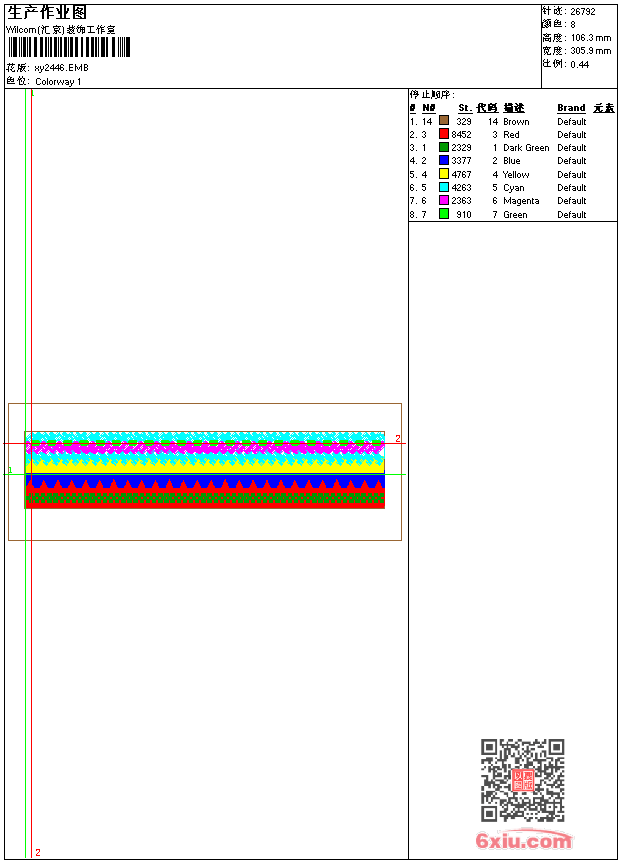Image resolution: width=620 pixels, height=860 pixels.
Task: Pick the Magenta color swatch
Action: [444, 200]
